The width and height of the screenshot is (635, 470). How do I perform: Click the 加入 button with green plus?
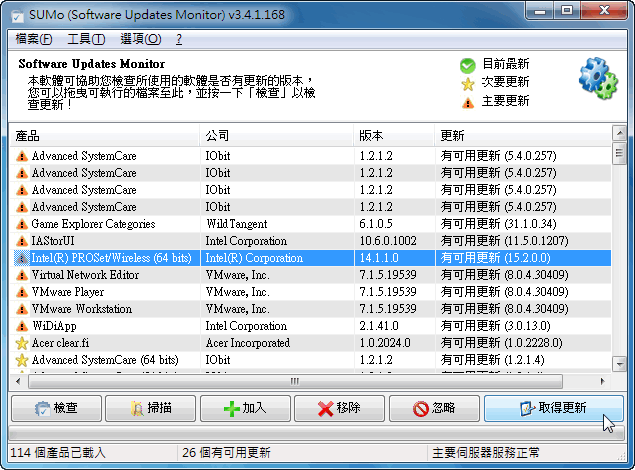pyautogui.click(x=245, y=408)
